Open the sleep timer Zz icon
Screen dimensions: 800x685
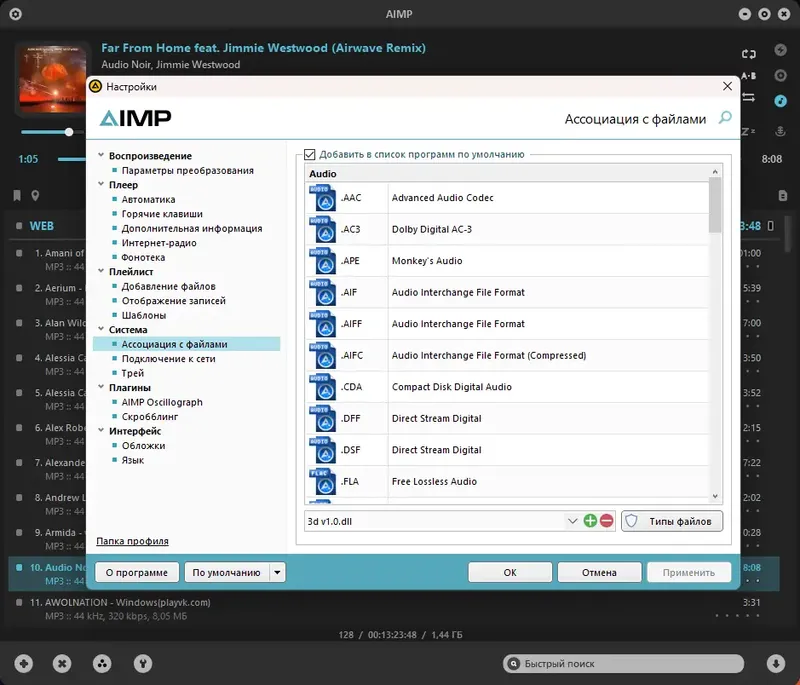coord(748,132)
